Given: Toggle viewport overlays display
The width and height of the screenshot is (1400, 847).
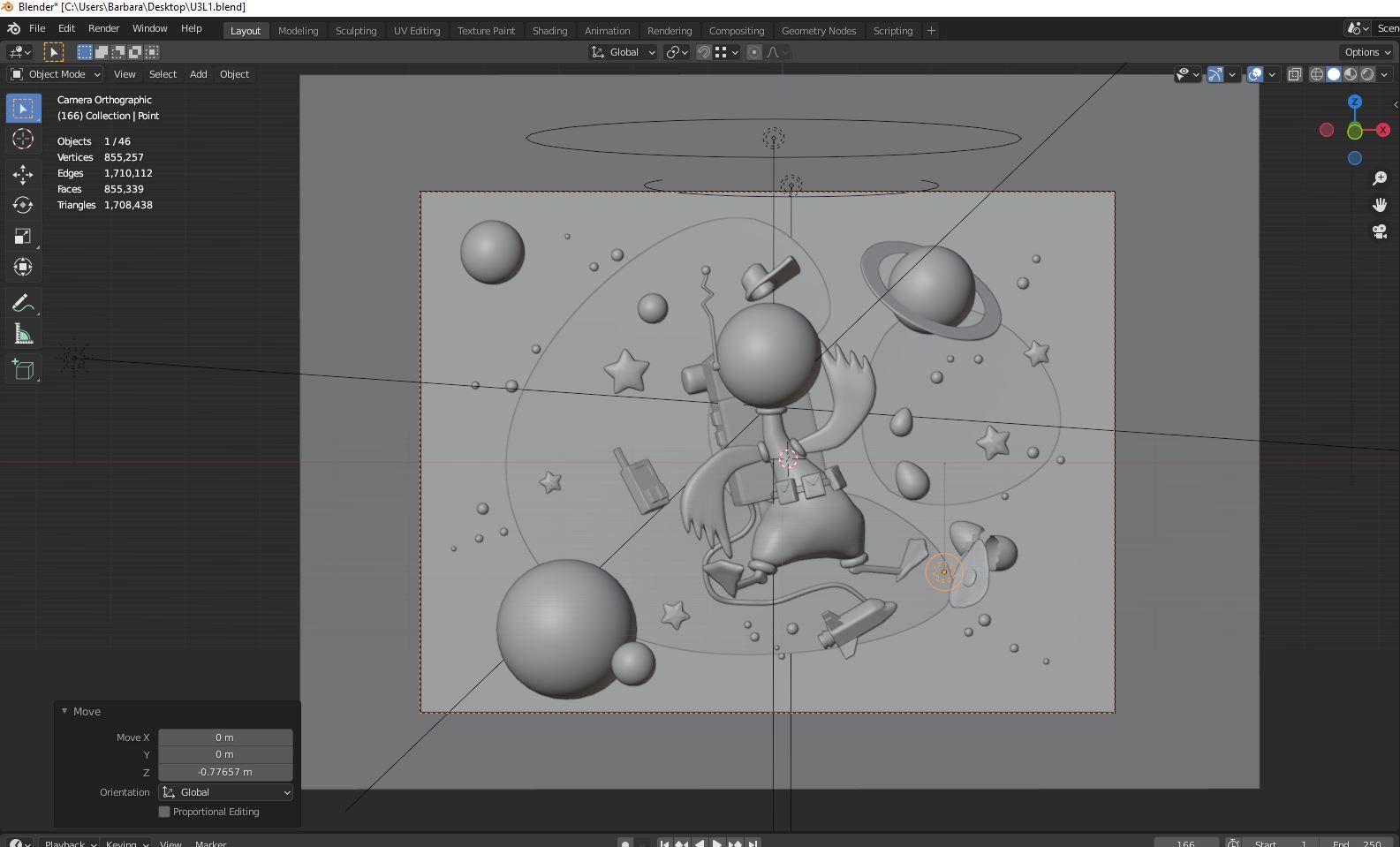Looking at the screenshot, I should pyautogui.click(x=1255, y=75).
